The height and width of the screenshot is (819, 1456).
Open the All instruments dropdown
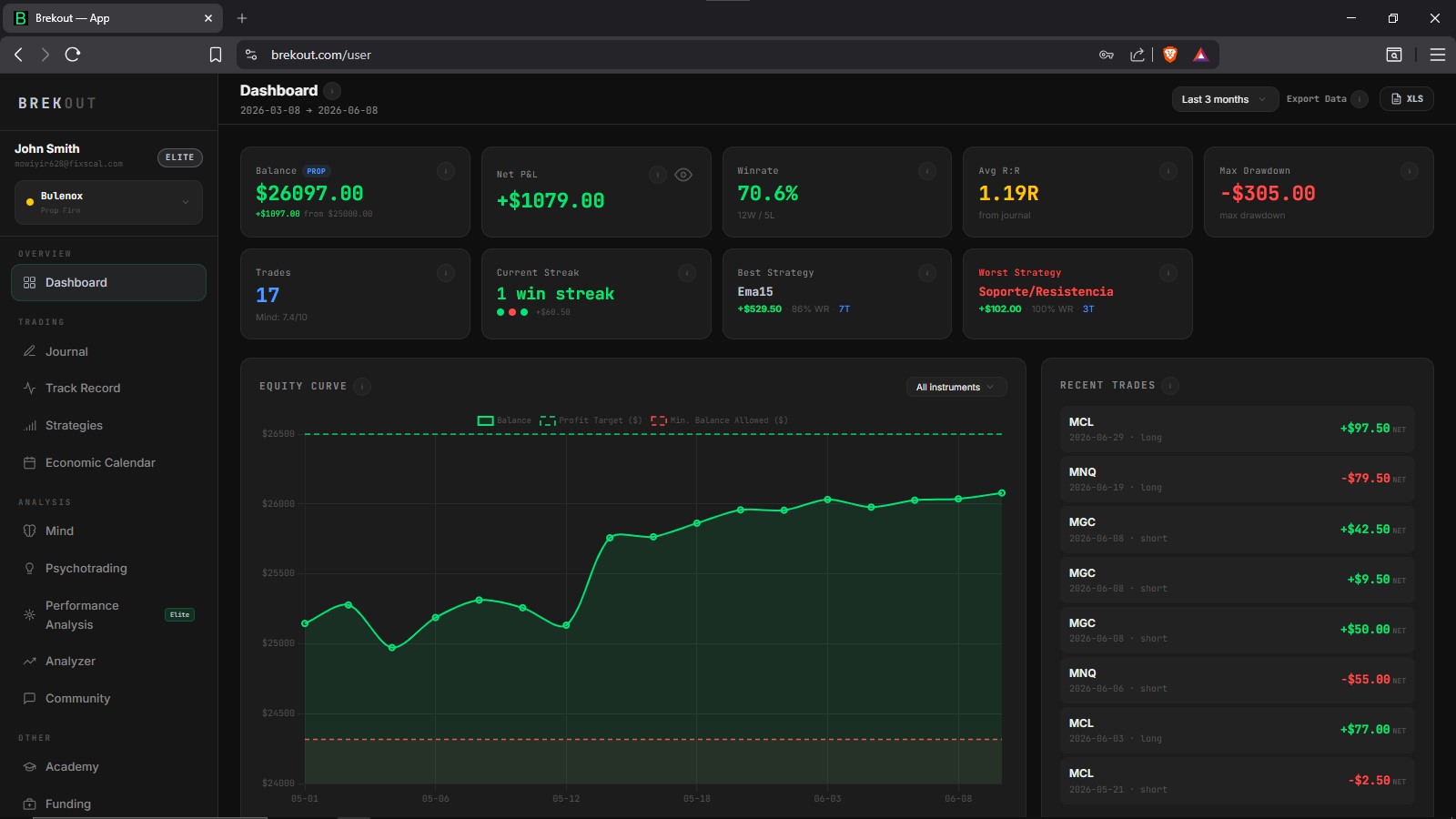[955, 387]
